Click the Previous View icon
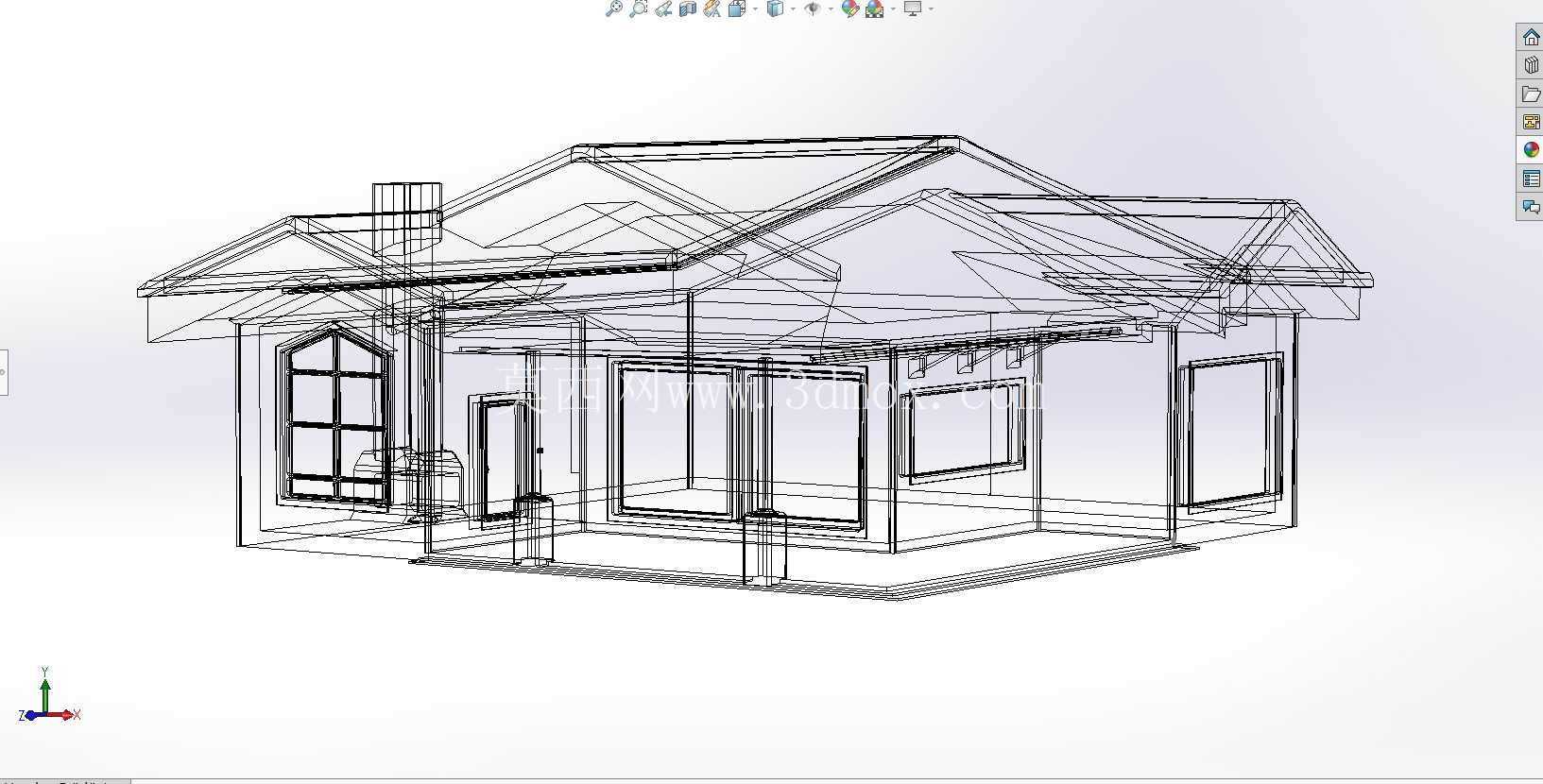This screenshot has height=784, width=1543. (x=663, y=9)
